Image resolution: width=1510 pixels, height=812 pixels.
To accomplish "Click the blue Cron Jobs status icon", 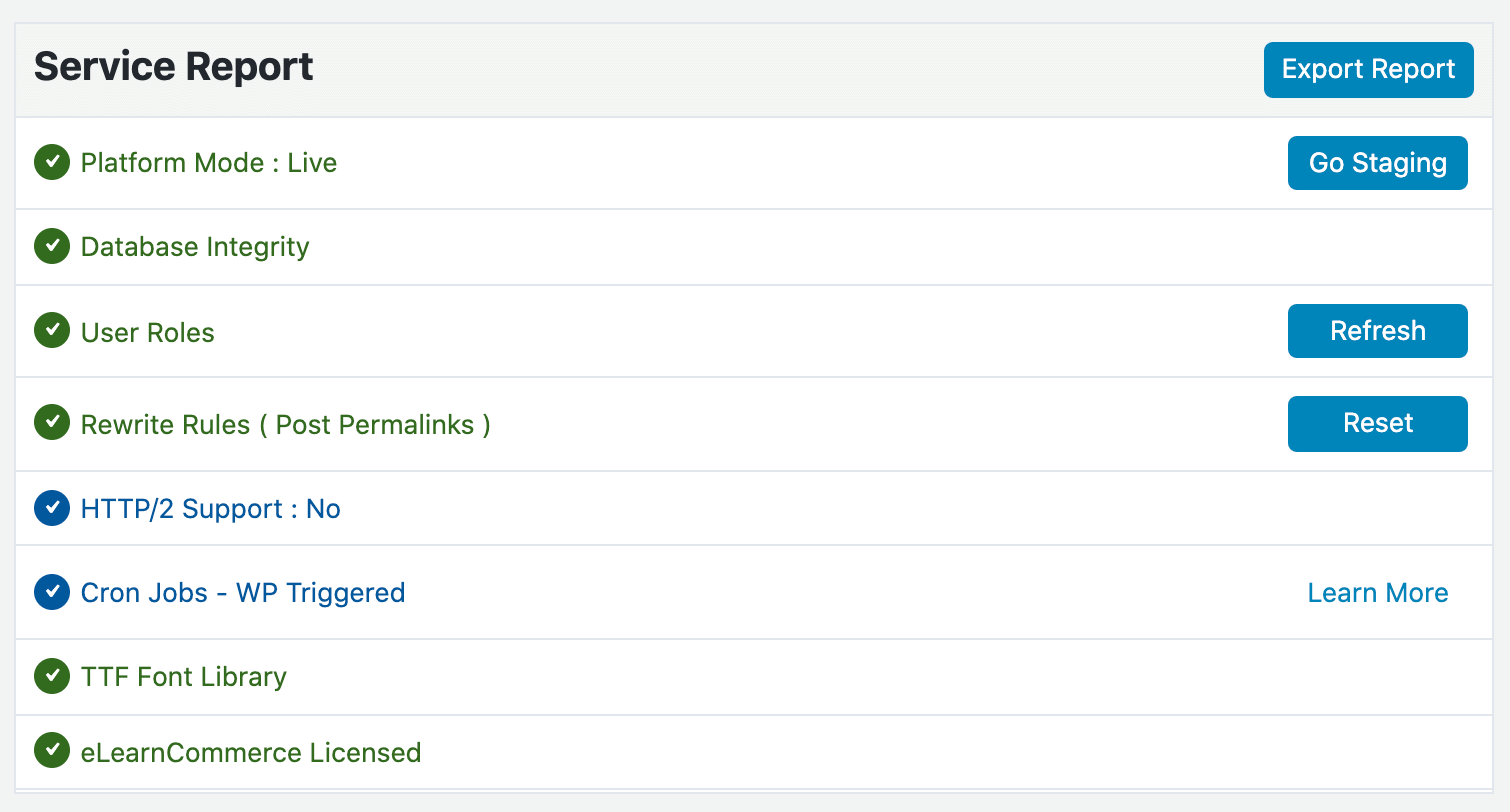I will click(52, 592).
